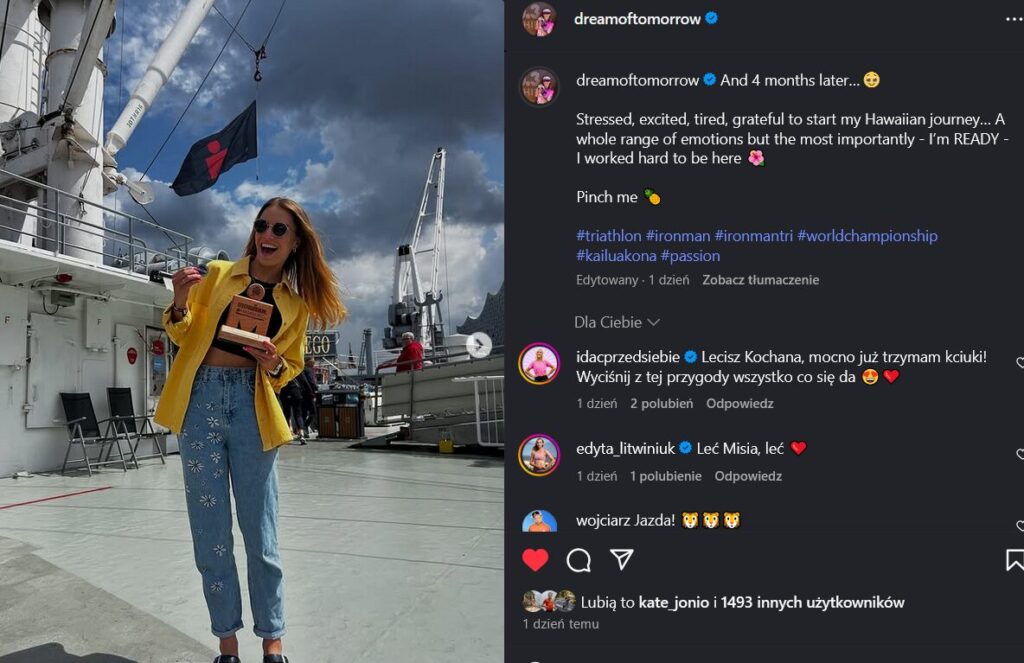
Task: Open the three-dot more options menu
Action: pyautogui.click(x=1014, y=20)
